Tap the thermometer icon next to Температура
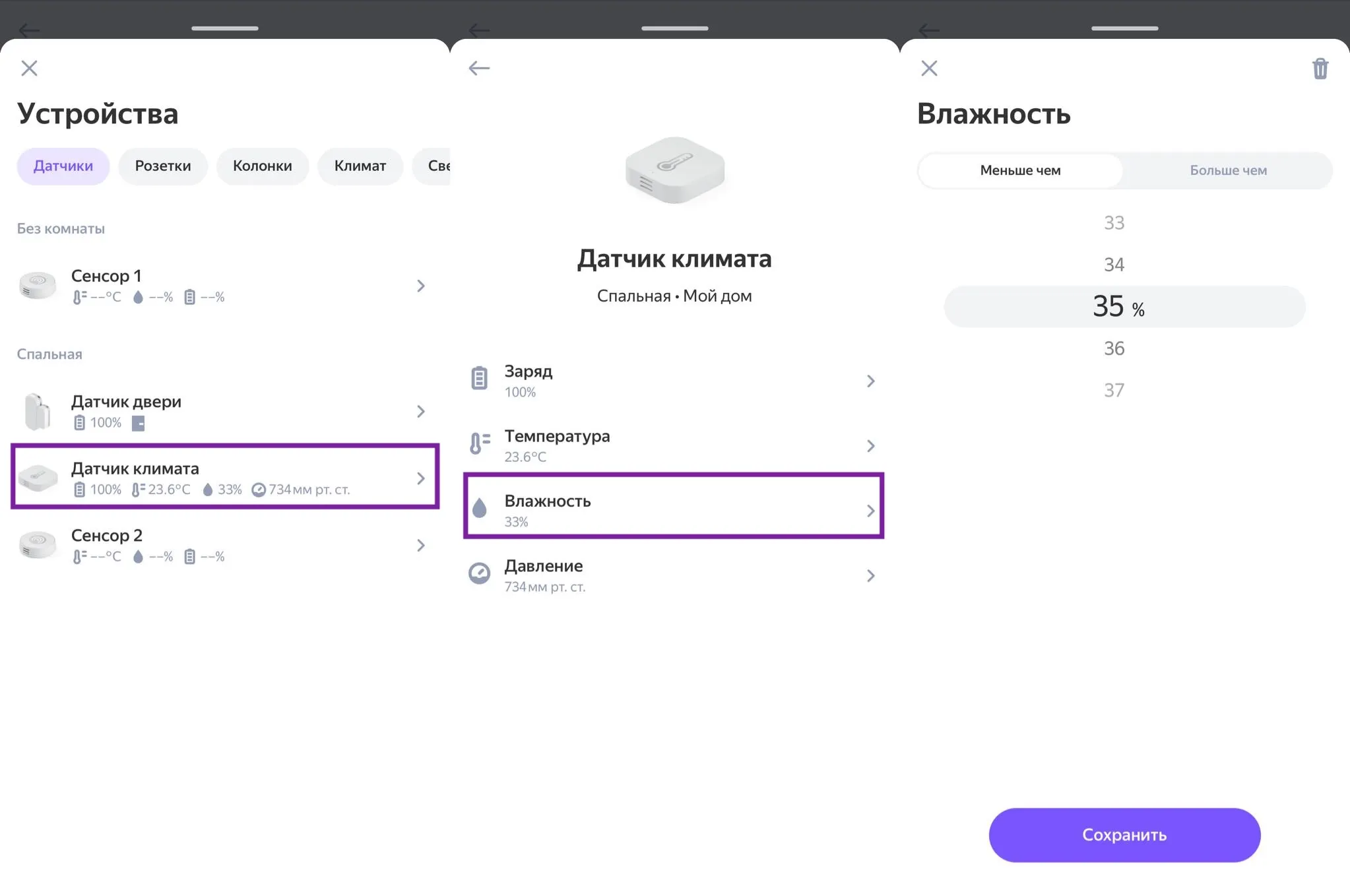The width and height of the screenshot is (1350, 896). (480, 443)
